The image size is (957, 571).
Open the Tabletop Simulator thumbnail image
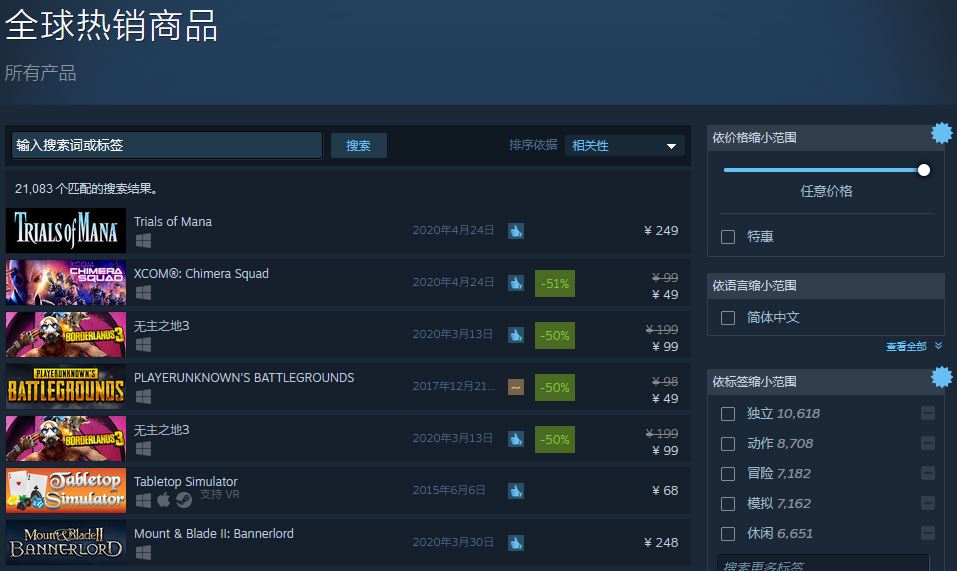[66, 491]
